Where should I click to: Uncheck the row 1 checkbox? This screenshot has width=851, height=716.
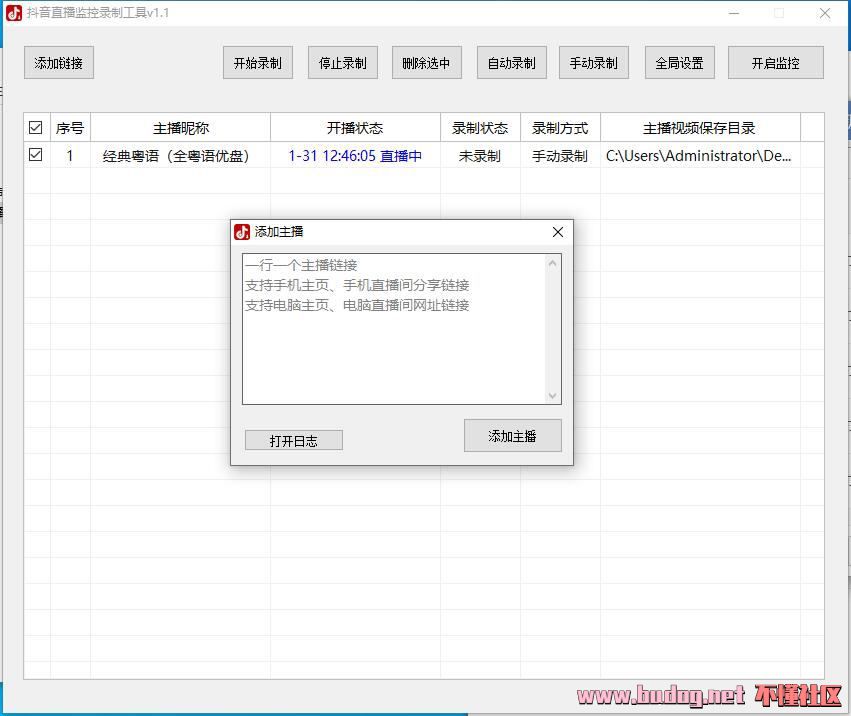coord(36,155)
